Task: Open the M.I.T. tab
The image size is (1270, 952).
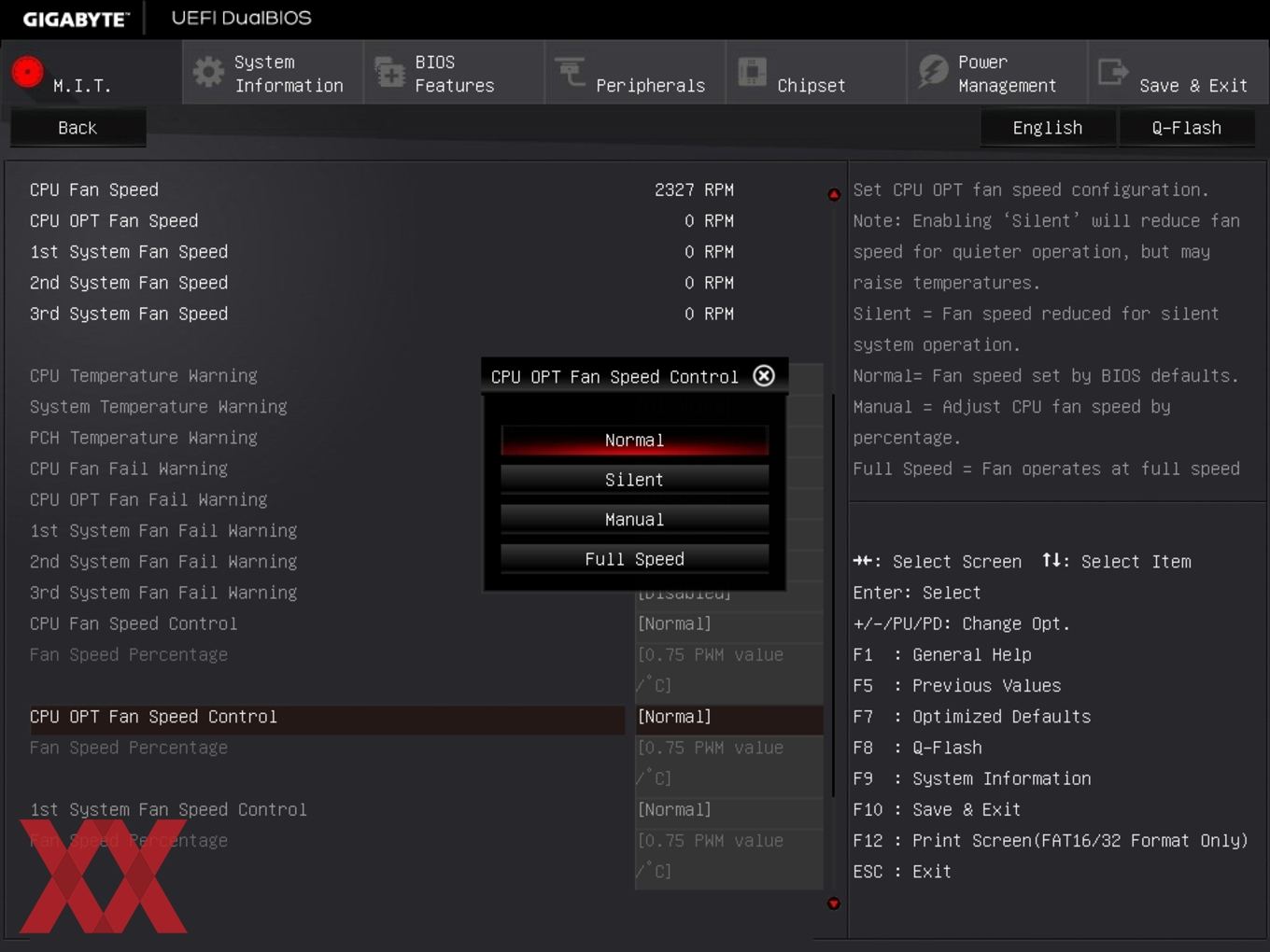Action: (x=92, y=72)
